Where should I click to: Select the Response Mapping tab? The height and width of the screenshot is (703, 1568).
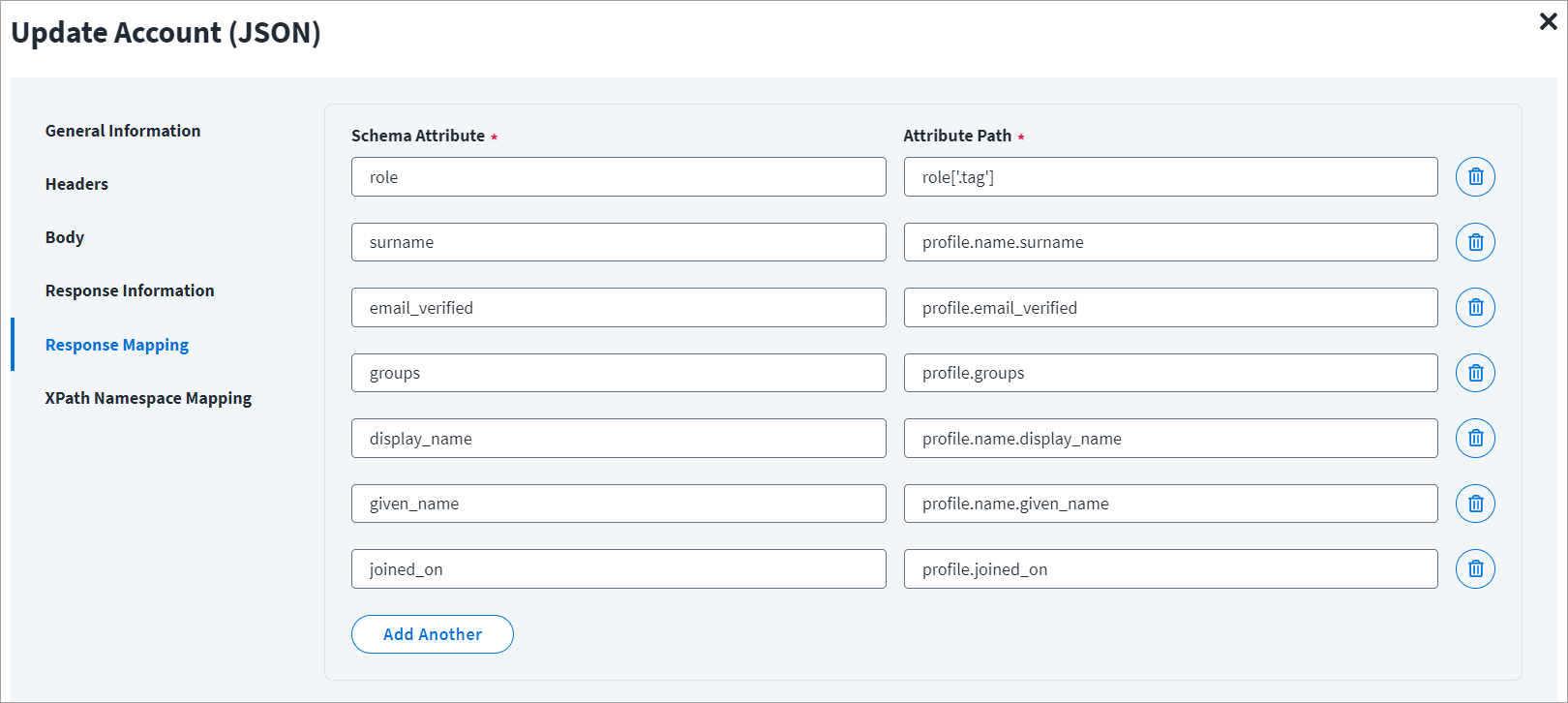tap(117, 345)
